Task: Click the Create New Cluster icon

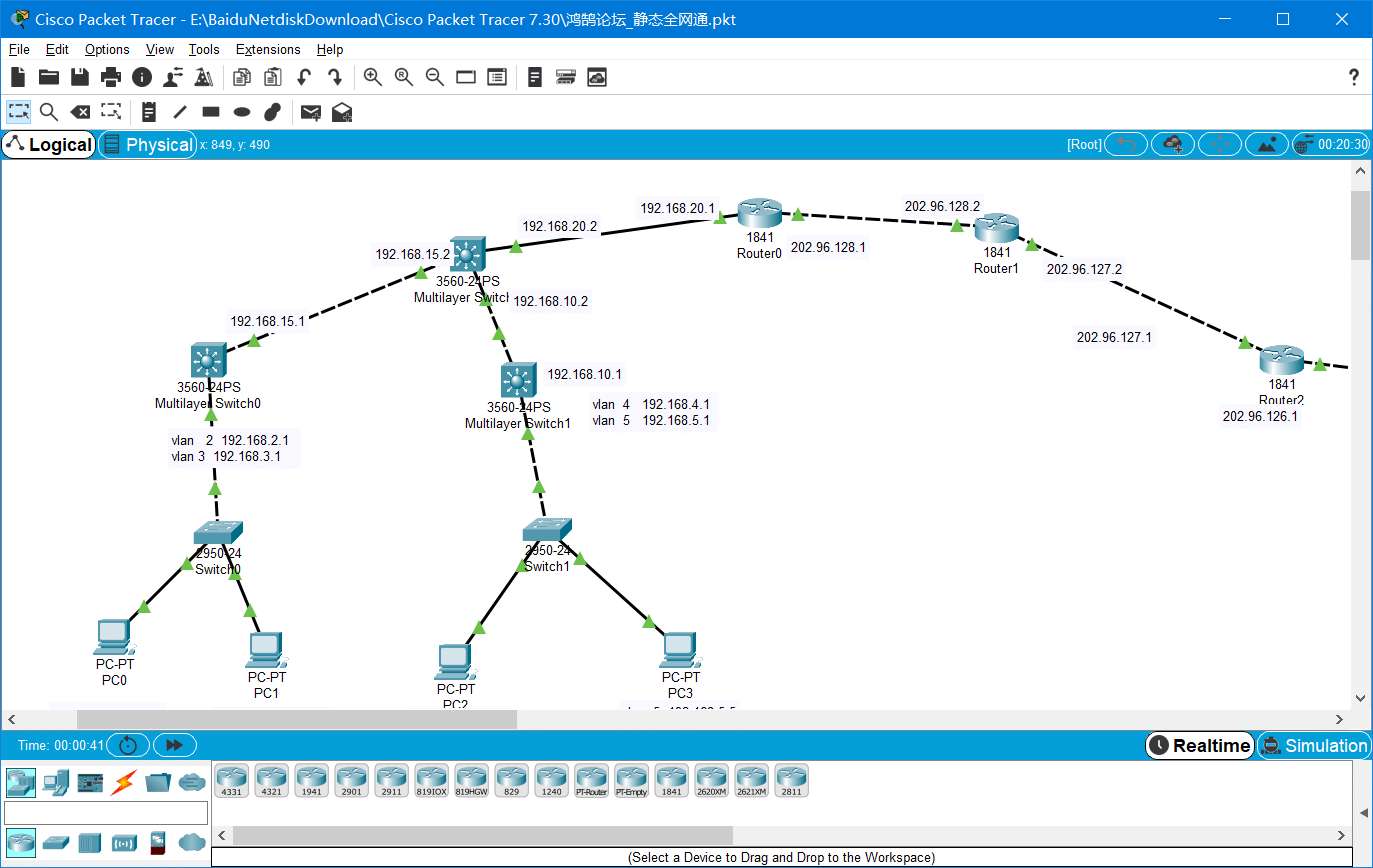Action: coord(1173,145)
